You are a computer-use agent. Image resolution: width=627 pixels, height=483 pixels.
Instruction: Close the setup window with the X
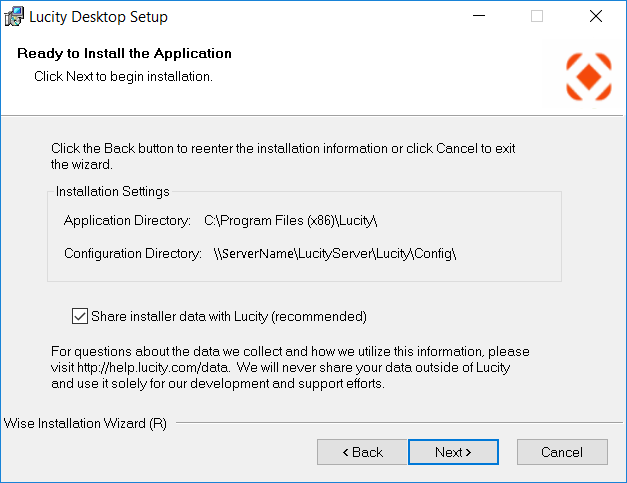coord(596,17)
